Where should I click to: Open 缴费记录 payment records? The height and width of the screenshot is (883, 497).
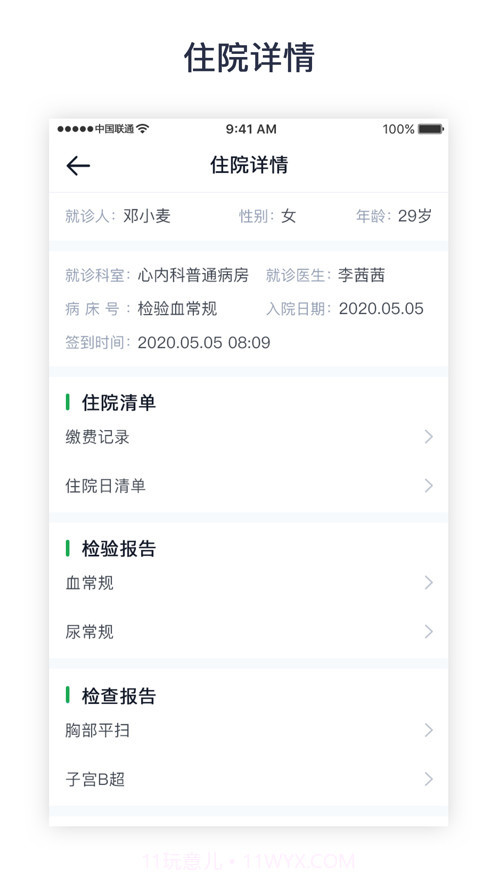(x=248, y=436)
